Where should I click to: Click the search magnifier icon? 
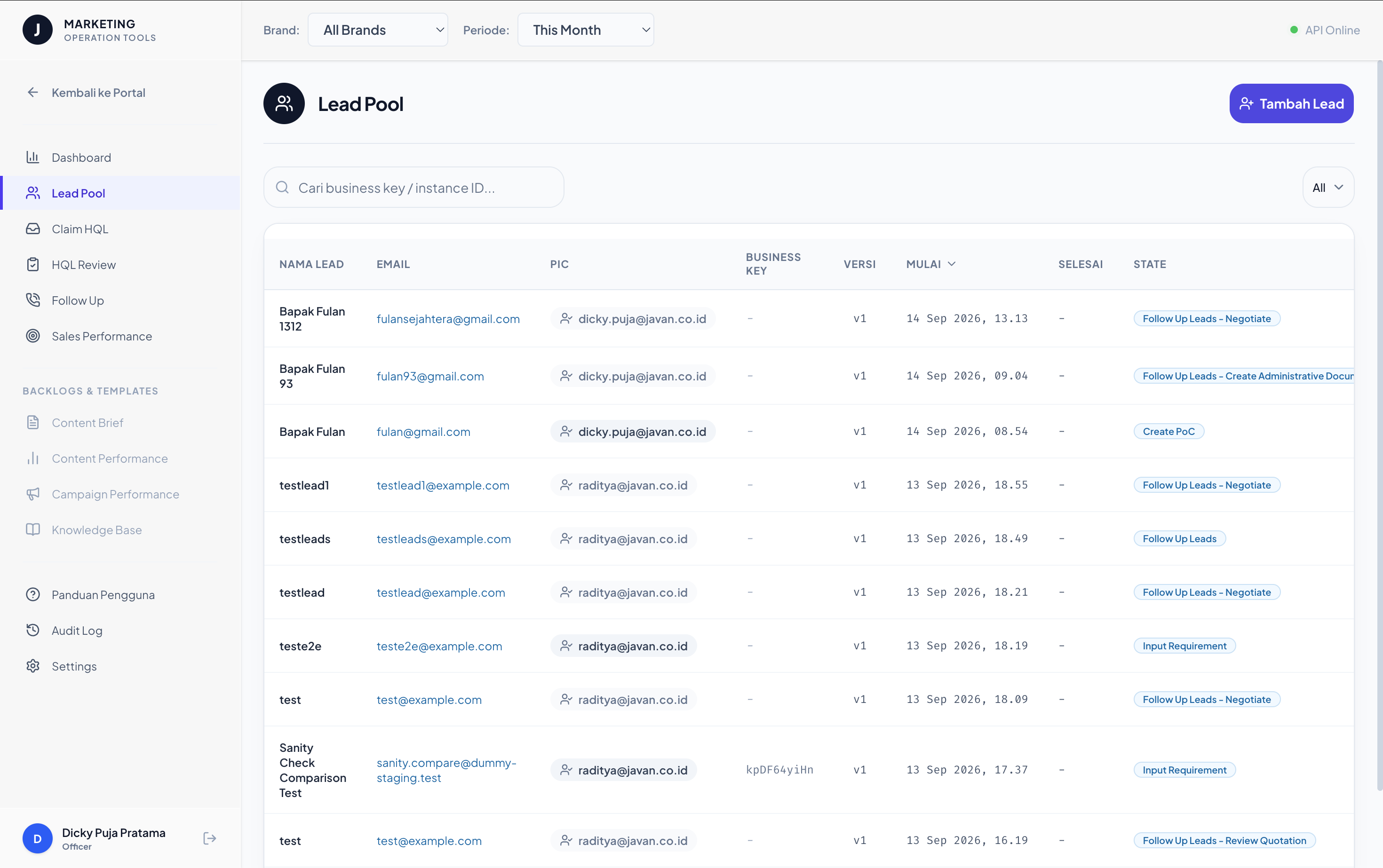(x=282, y=187)
